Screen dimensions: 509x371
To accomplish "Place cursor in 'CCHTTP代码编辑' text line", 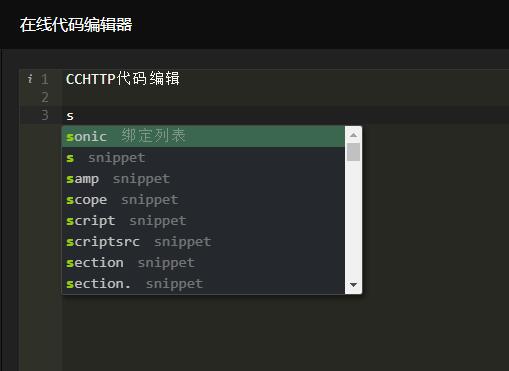I will pos(123,79).
